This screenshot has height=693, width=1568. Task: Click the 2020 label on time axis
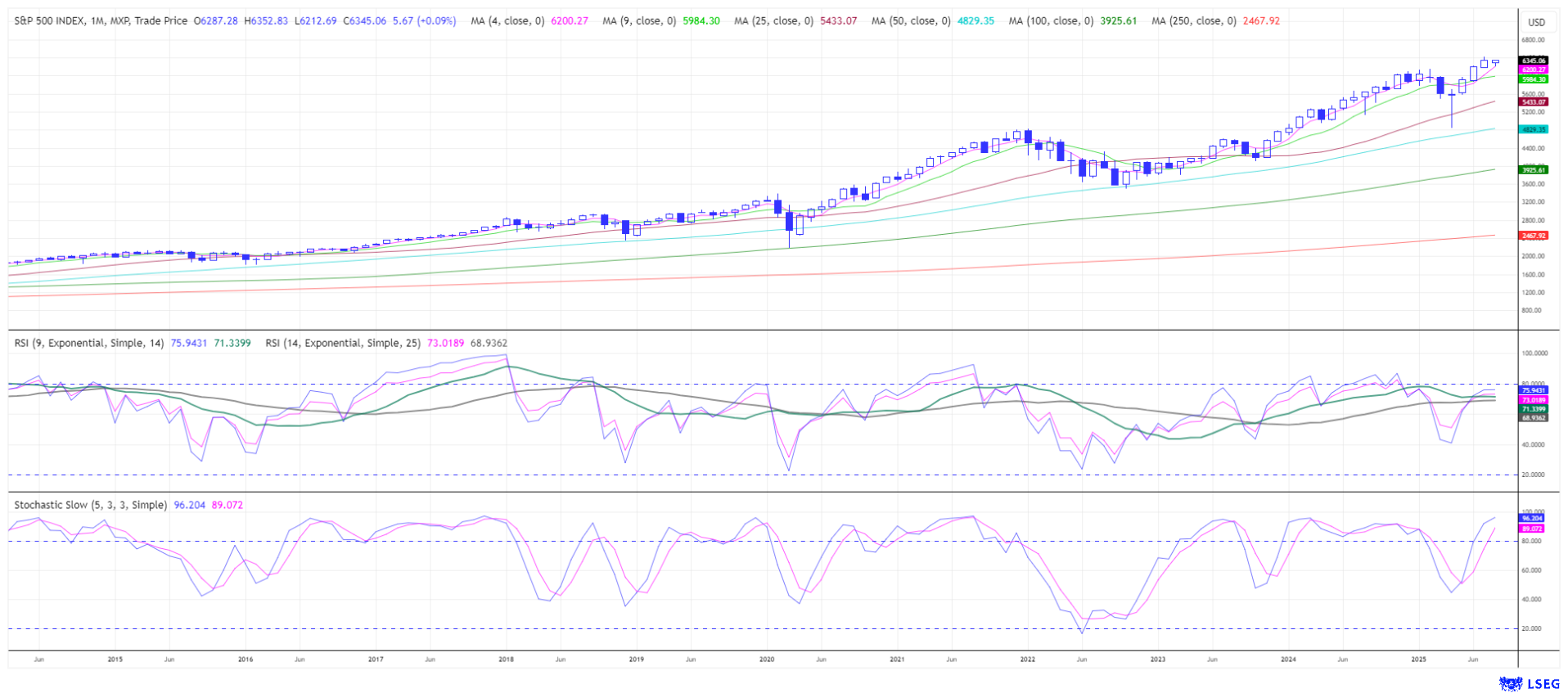click(767, 659)
